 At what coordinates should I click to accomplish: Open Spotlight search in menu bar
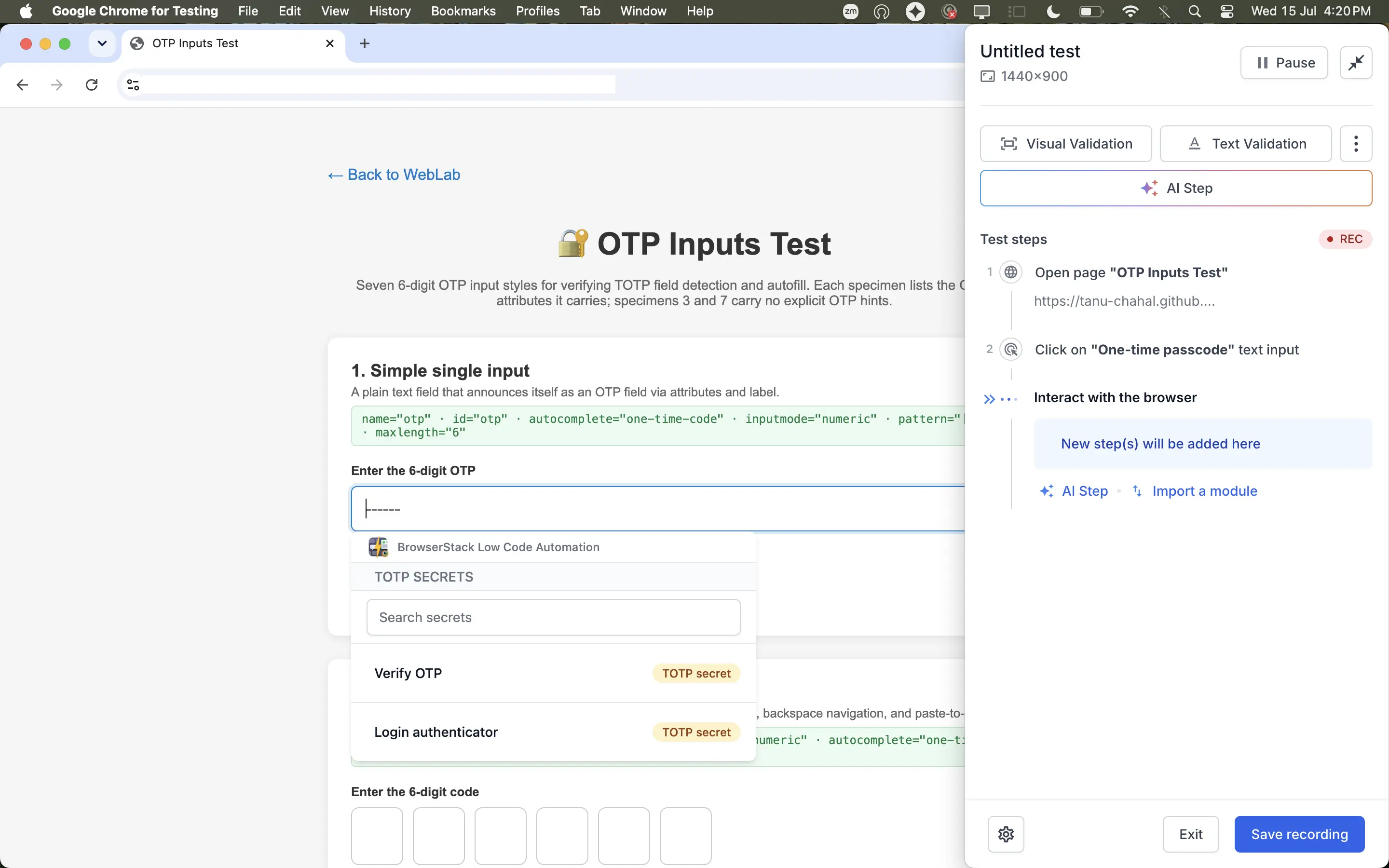point(1195,11)
